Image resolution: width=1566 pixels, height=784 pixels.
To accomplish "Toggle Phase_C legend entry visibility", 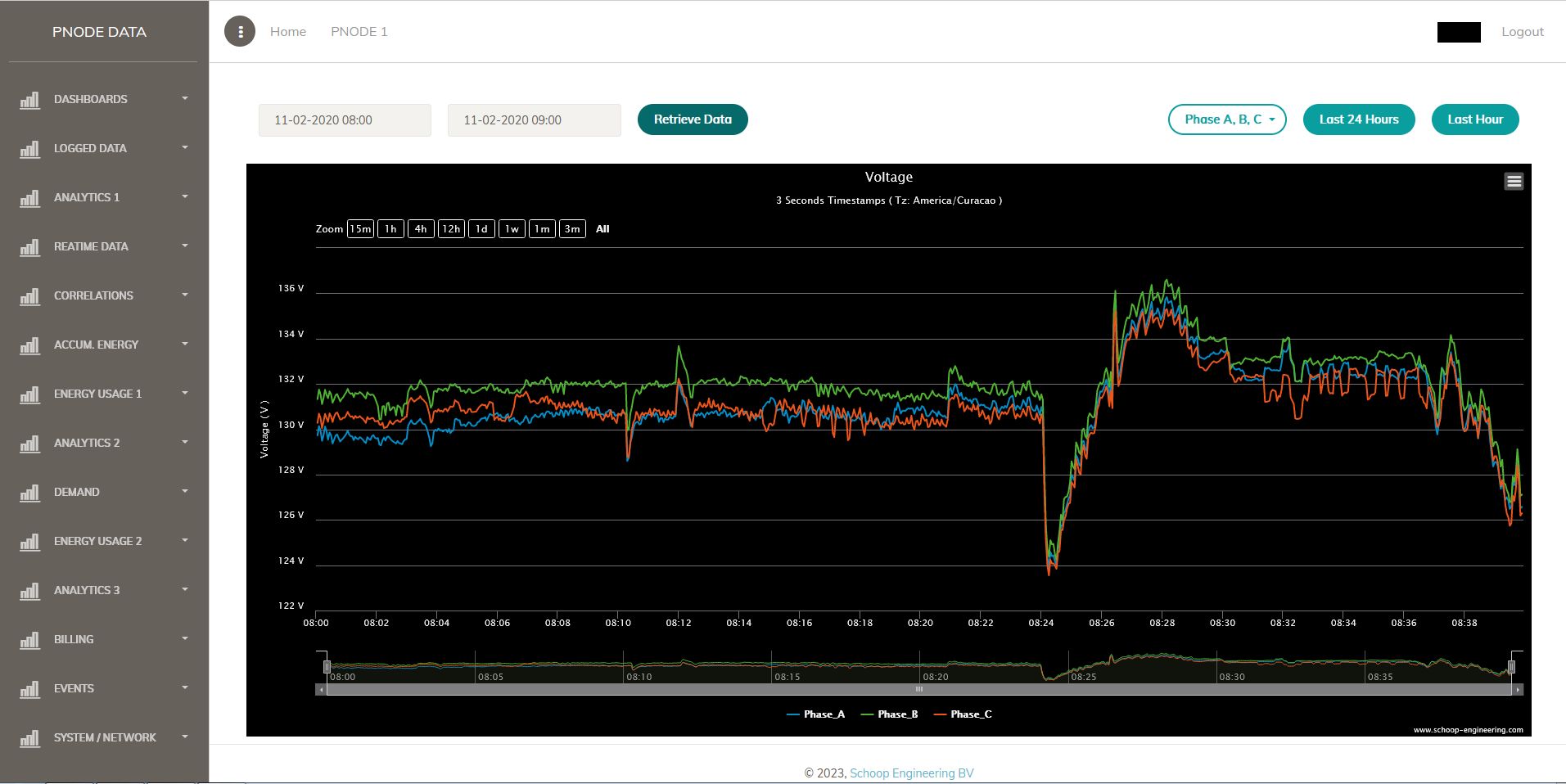I will click(x=964, y=714).
